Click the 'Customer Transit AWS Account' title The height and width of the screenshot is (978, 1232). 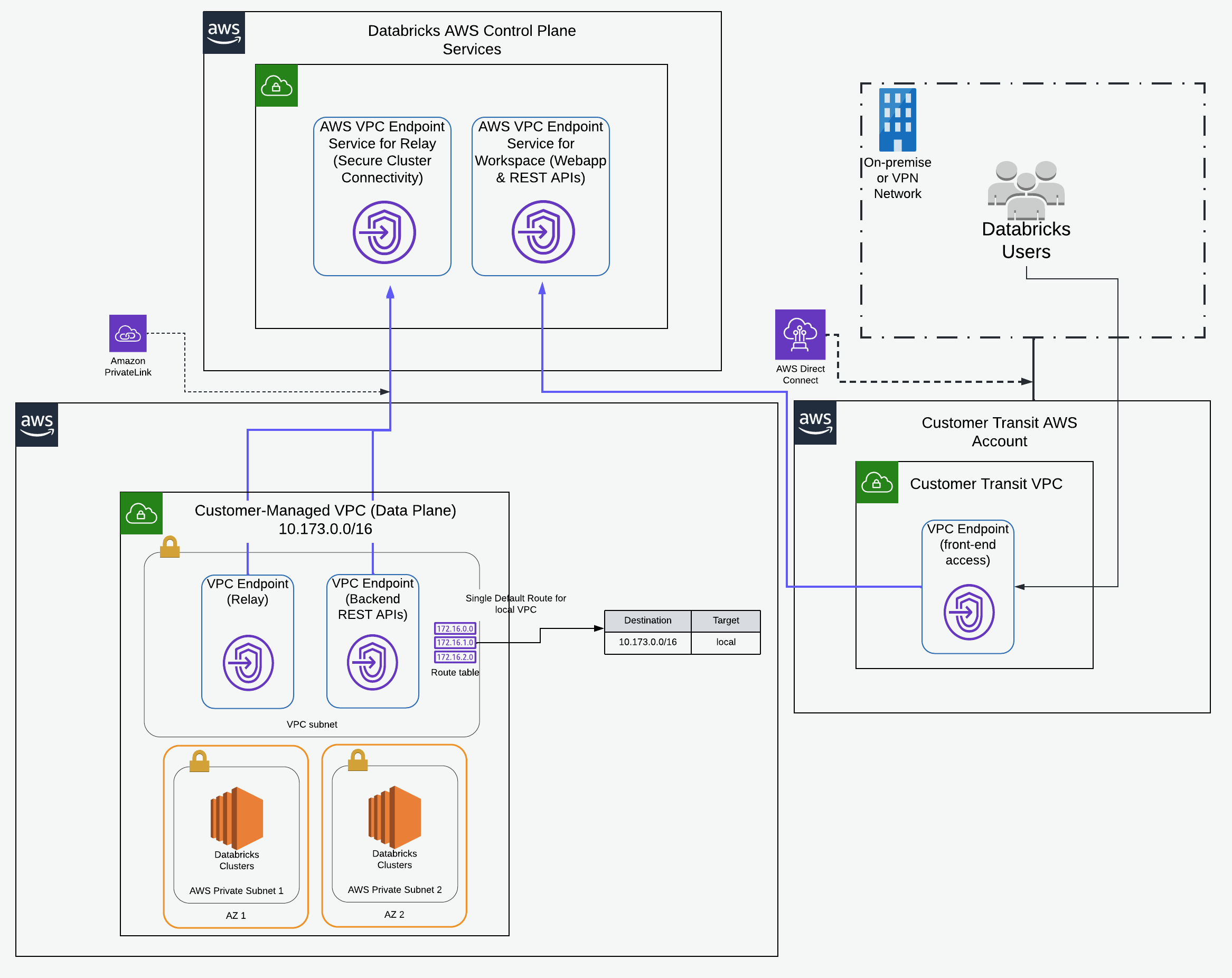pos(999,431)
